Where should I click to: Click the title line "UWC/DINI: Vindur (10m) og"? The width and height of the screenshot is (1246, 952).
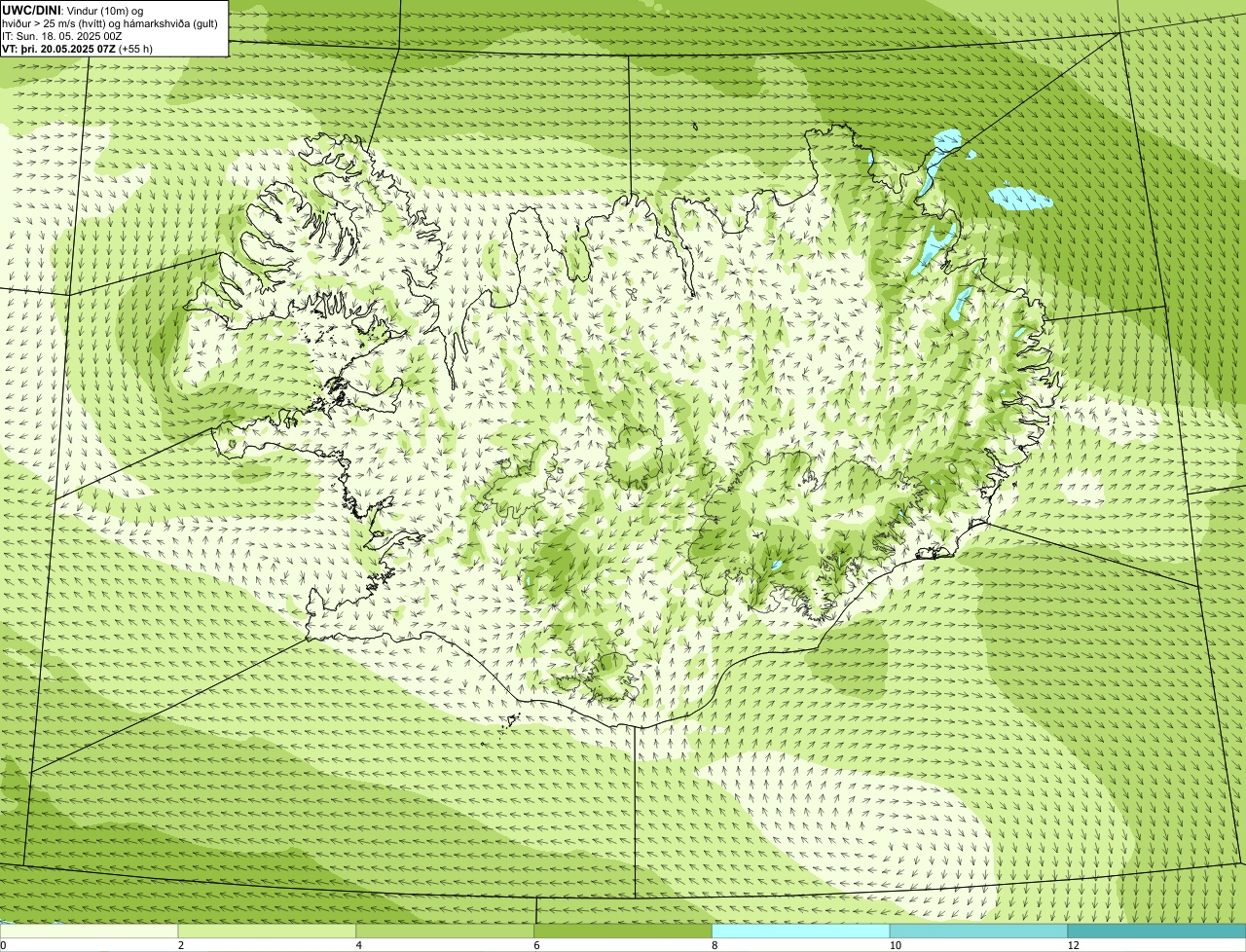pos(73,10)
